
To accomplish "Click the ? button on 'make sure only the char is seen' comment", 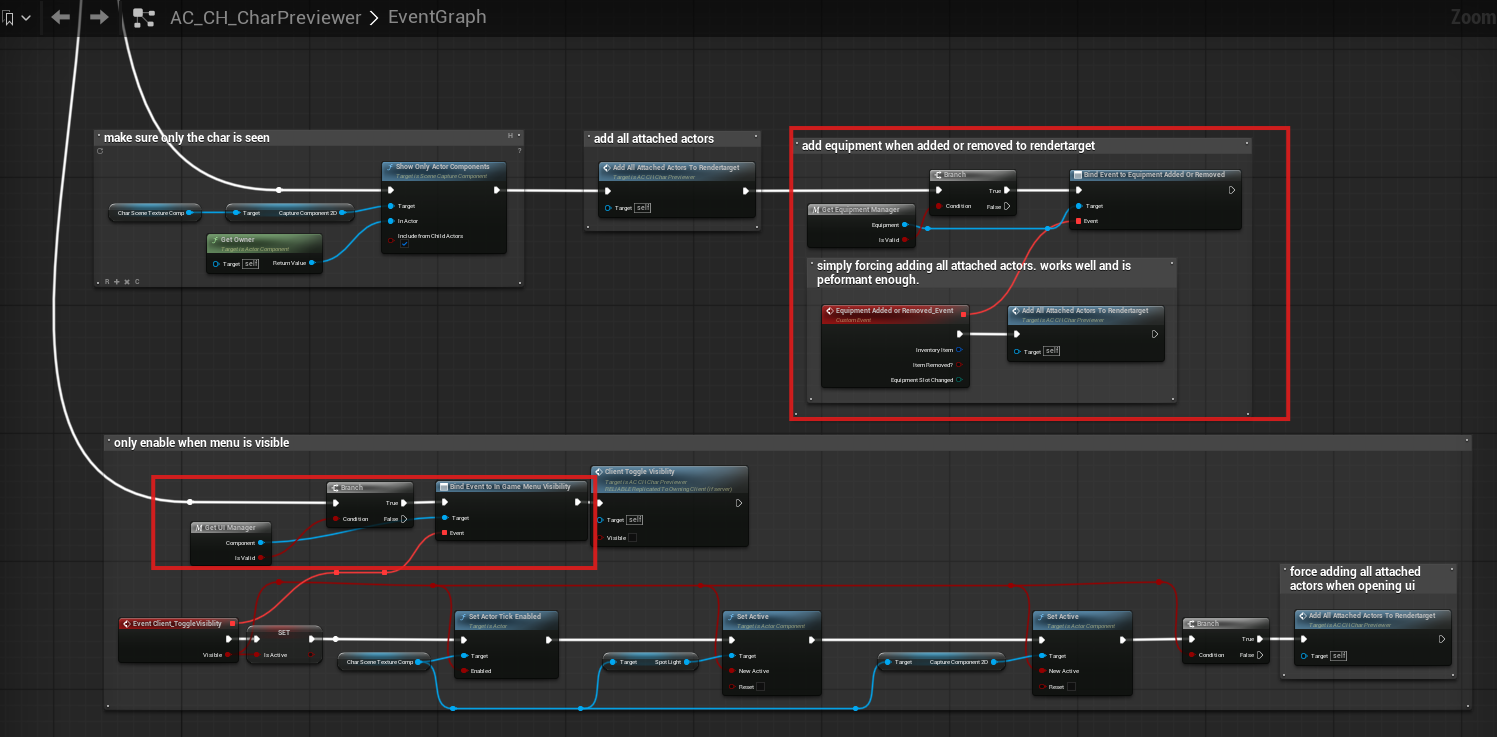I will (x=519, y=151).
